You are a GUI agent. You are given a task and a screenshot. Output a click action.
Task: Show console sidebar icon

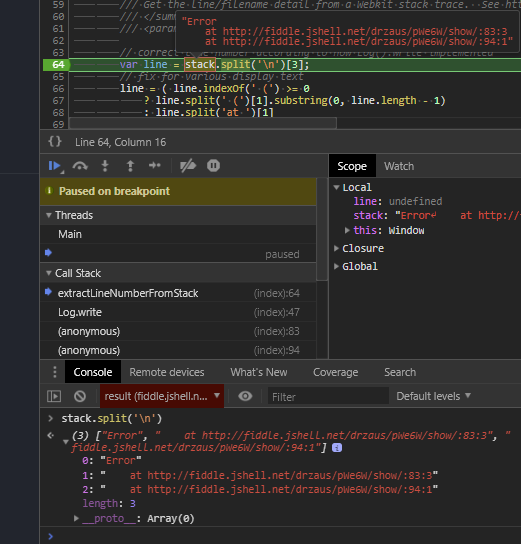point(54,396)
